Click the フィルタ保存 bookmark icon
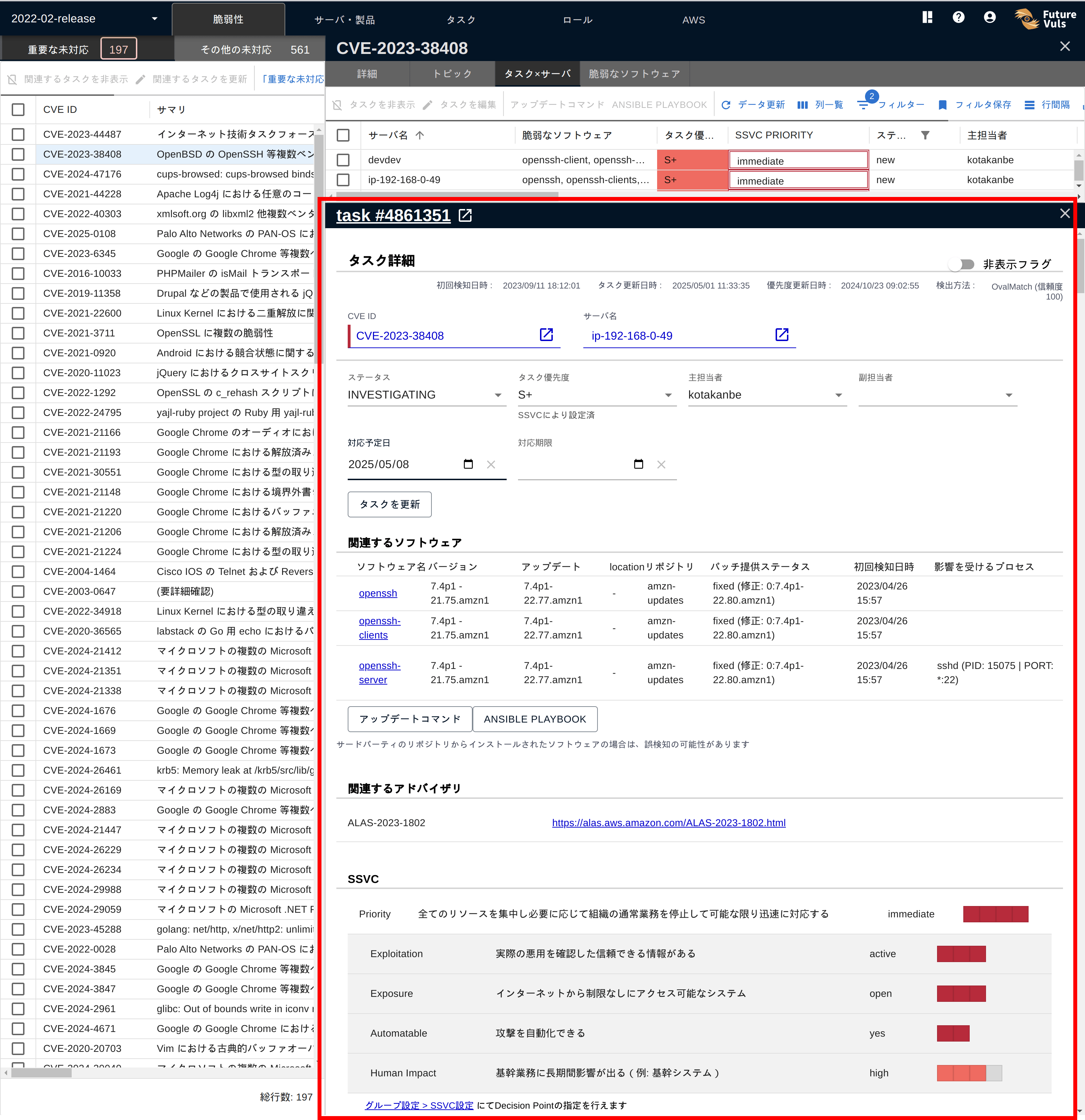1085x1120 pixels. tap(943, 105)
